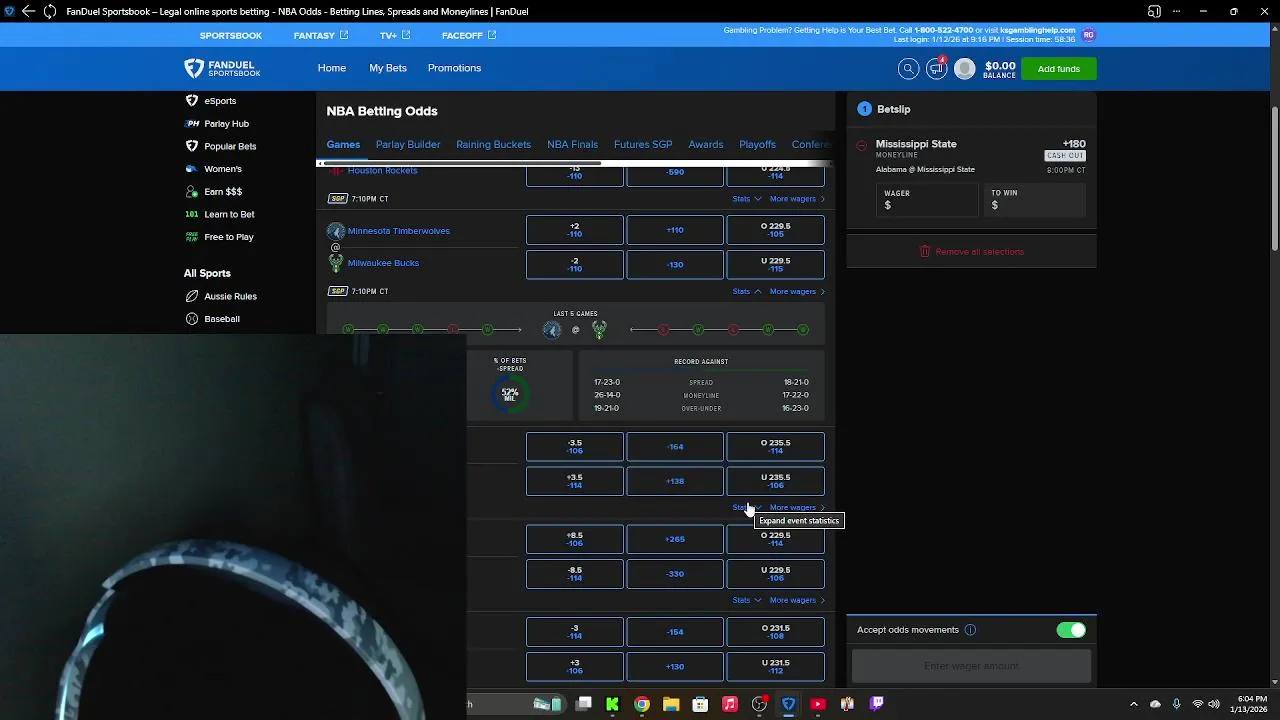This screenshot has height=720, width=1280.
Task: Switch to the NBA Finals tab
Action: pos(572,144)
